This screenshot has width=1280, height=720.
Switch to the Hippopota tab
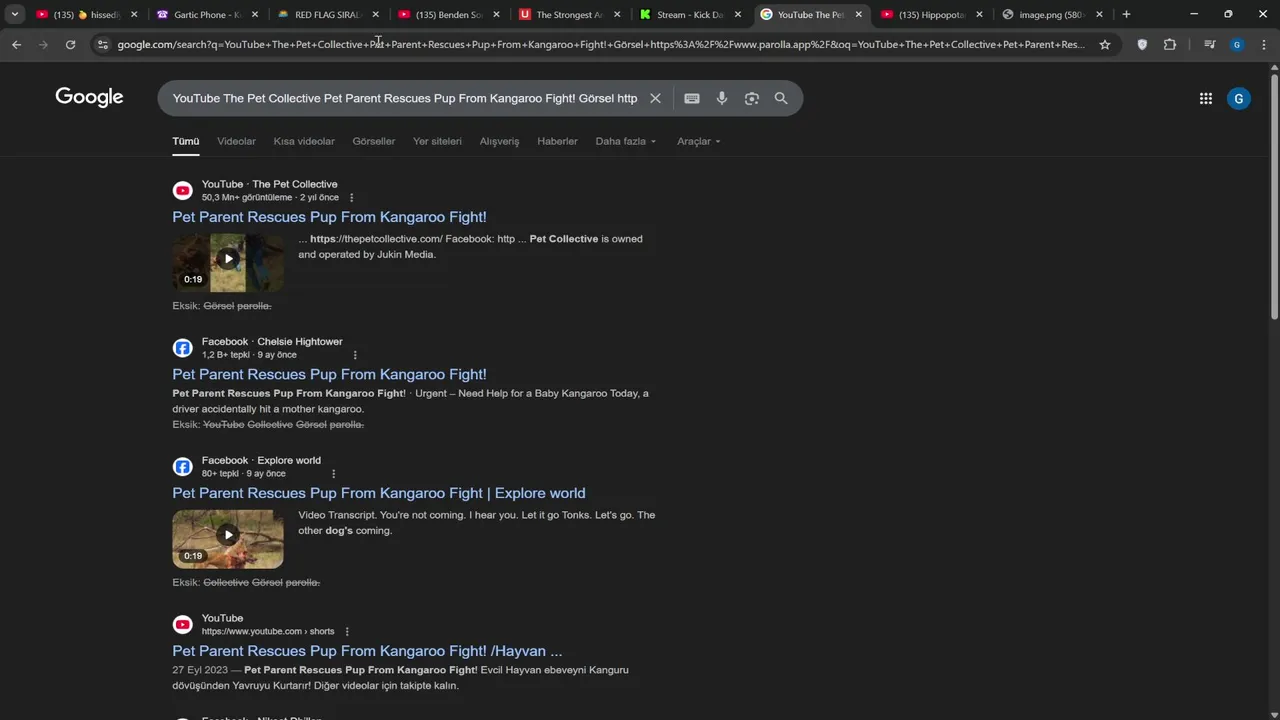click(931, 14)
